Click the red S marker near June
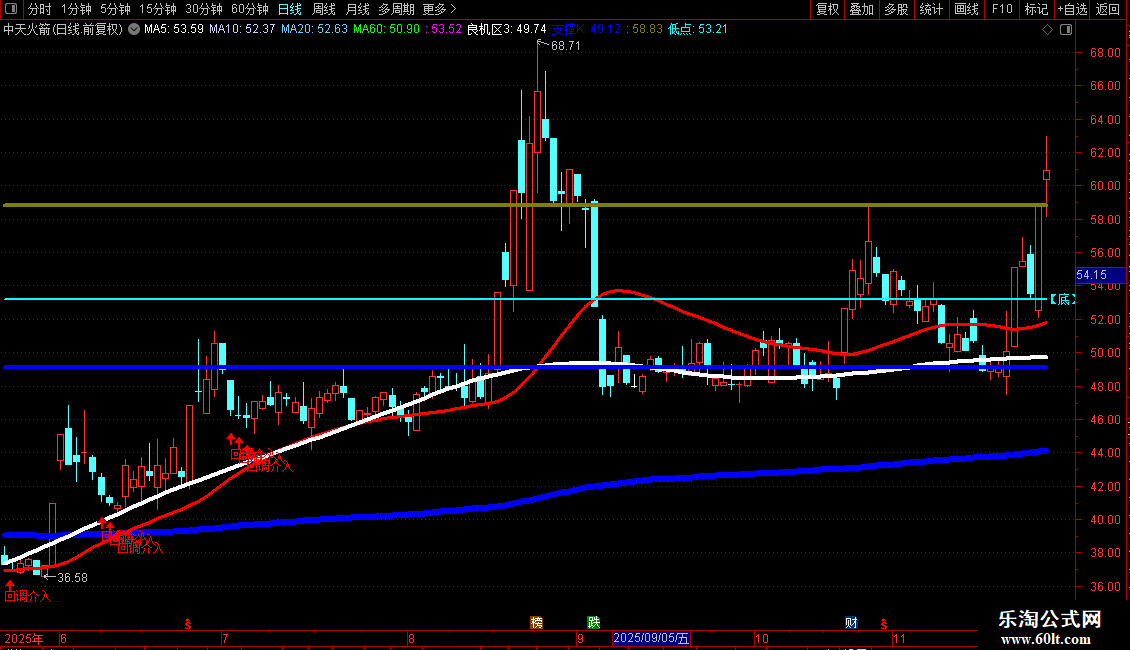Viewport: 1130px width, 650px height. pyautogui.click(x=188, y=623)
